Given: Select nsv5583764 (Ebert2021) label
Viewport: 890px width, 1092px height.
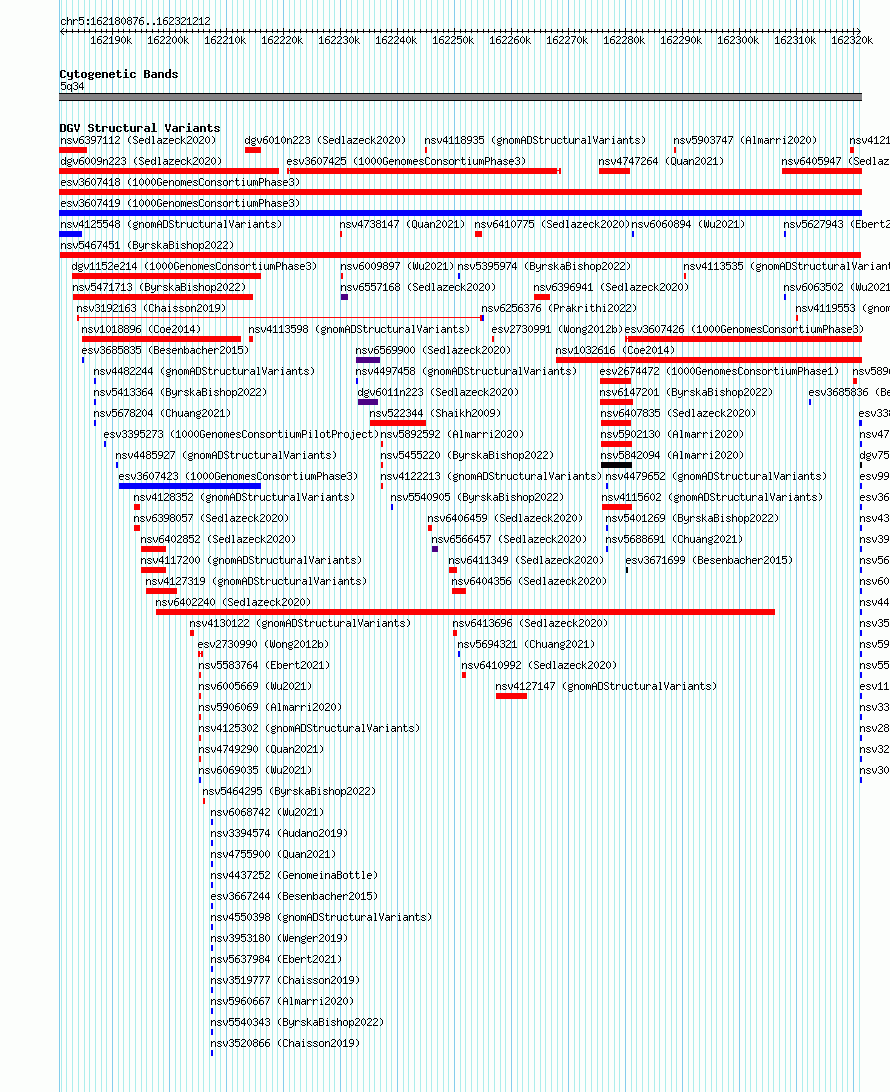Looking at the screenshot, I should [265, 665].
